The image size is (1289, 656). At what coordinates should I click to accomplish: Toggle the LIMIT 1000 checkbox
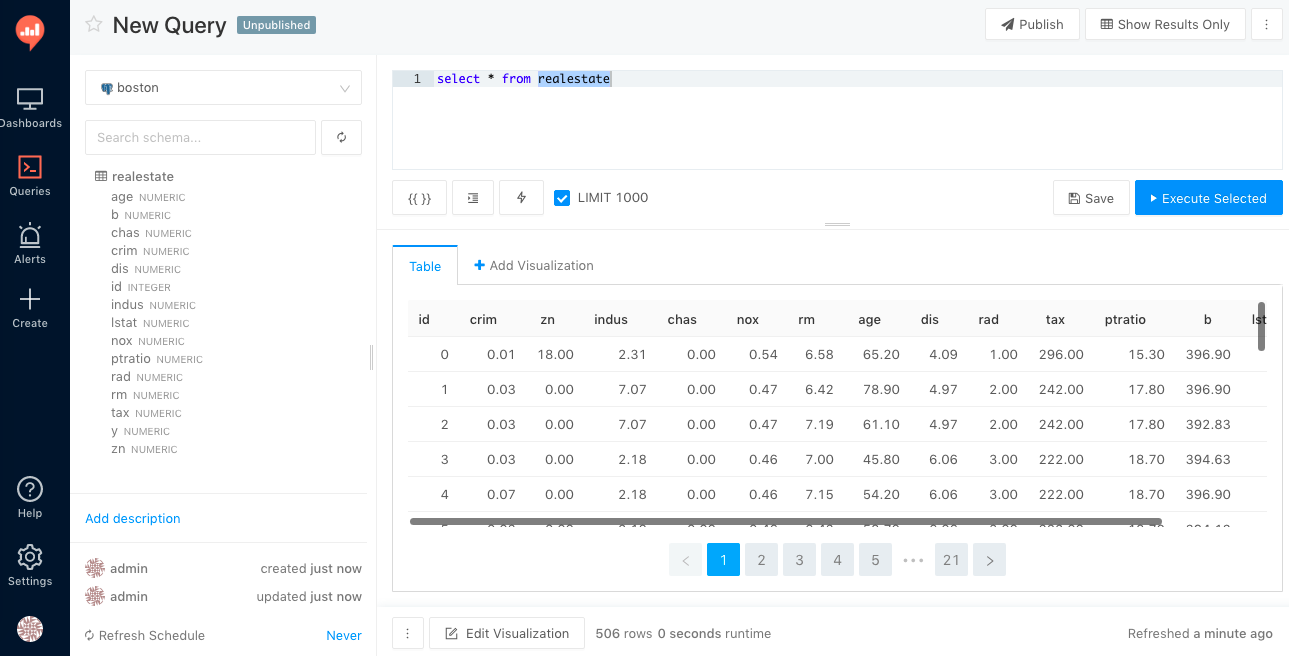click(562, 198)
